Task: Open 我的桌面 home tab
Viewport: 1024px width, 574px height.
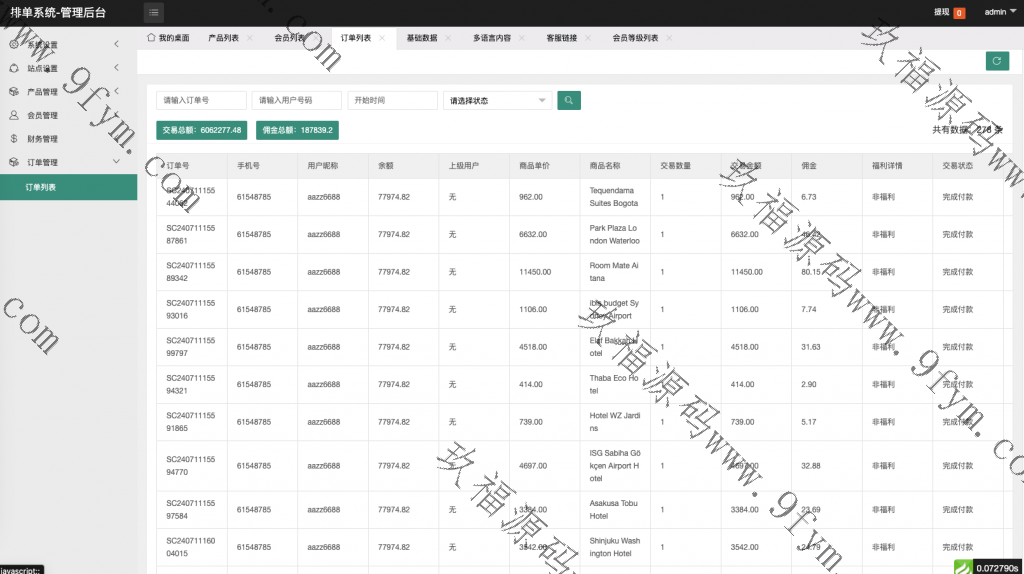Action: coord(168,38)
